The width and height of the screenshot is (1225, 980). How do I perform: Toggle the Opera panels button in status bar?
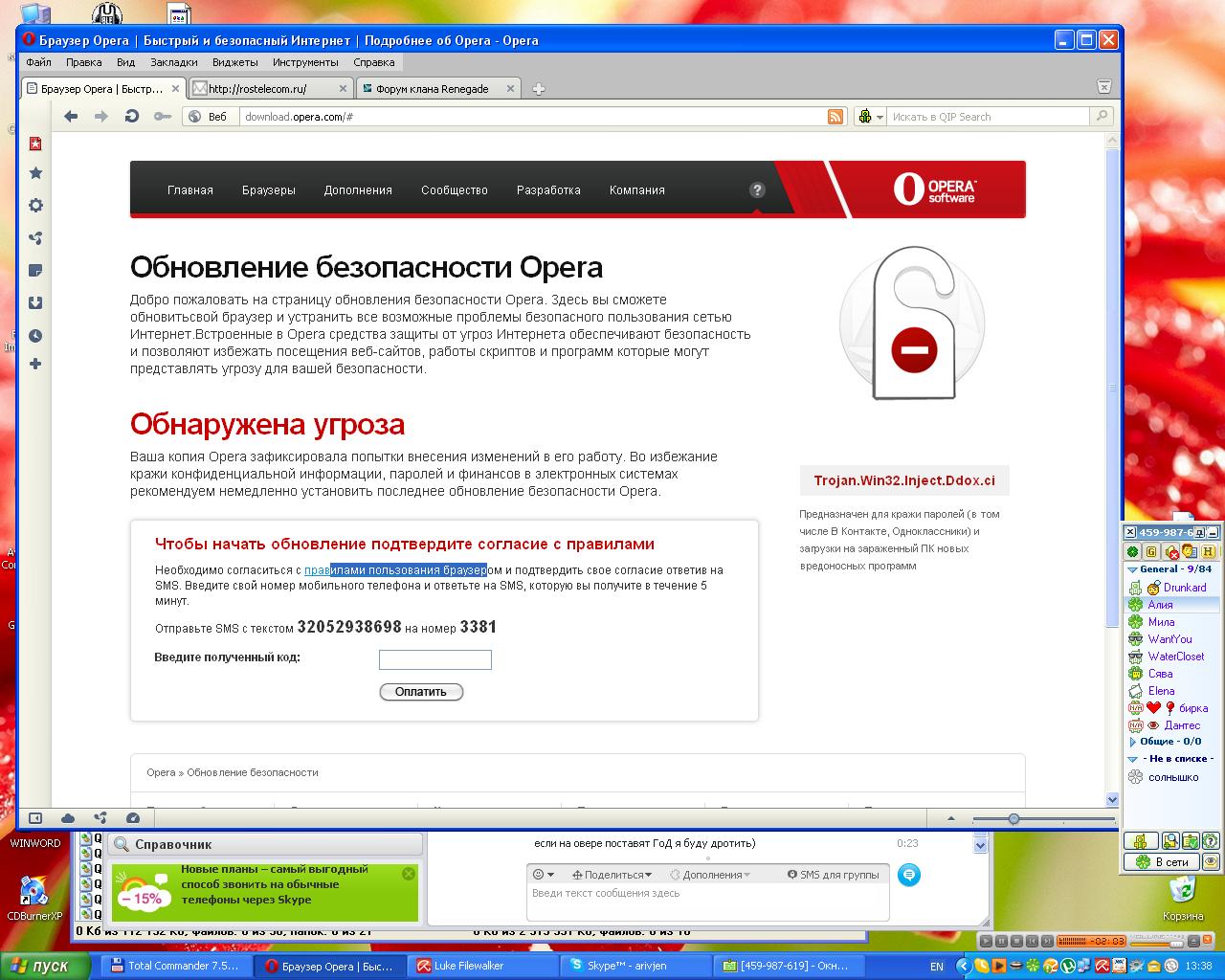coord(35,818)
